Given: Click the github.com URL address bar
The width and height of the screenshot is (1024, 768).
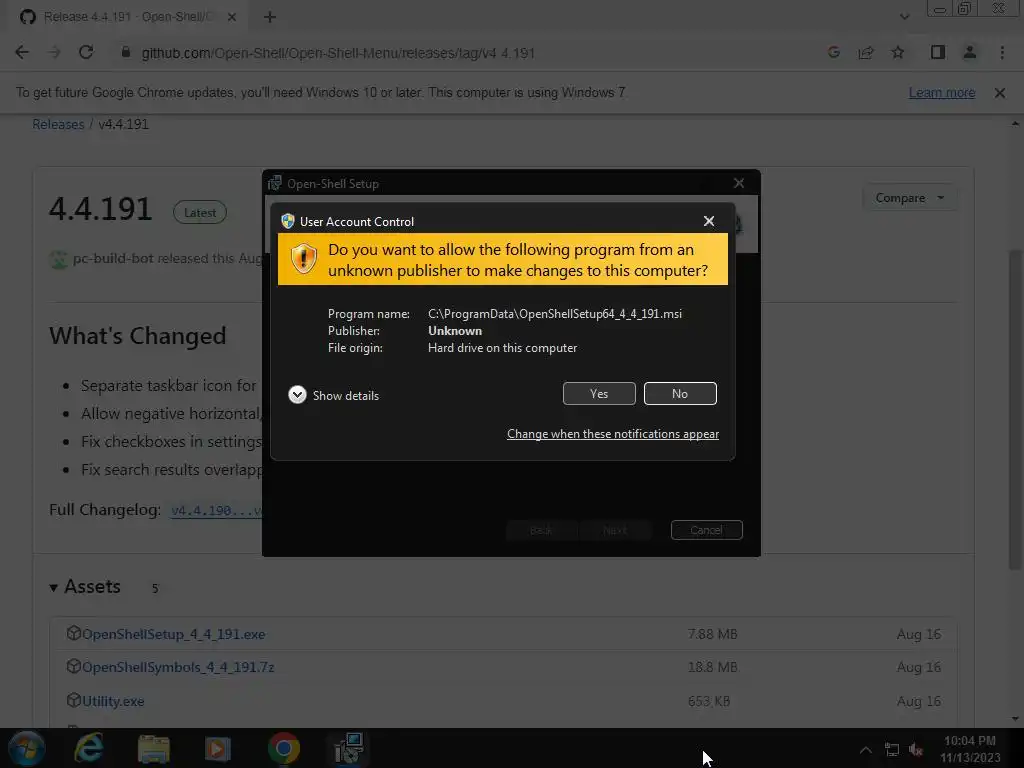Looking at the screenshot, I should pyautogui.click(x=338, y=53).
